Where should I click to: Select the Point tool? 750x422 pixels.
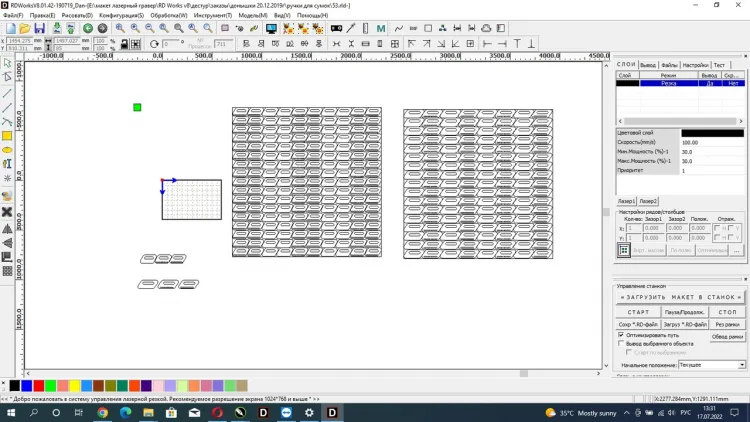point(7,178)
